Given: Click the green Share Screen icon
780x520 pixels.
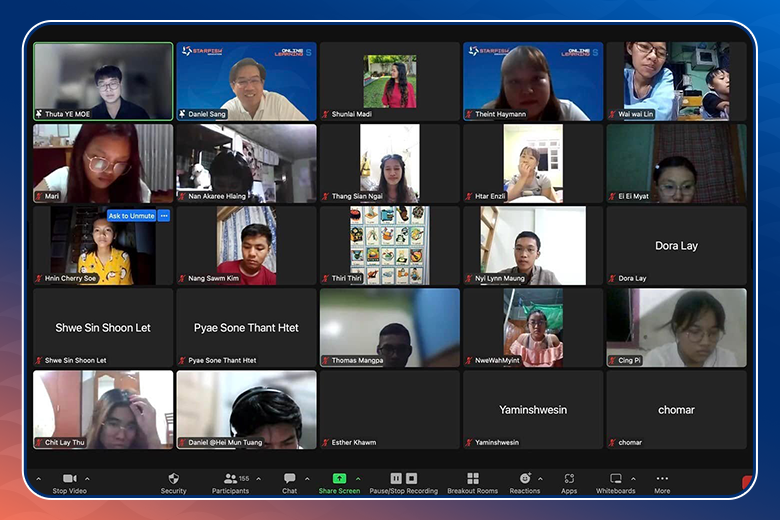Looking at the screenshot, I should point(339,479).
